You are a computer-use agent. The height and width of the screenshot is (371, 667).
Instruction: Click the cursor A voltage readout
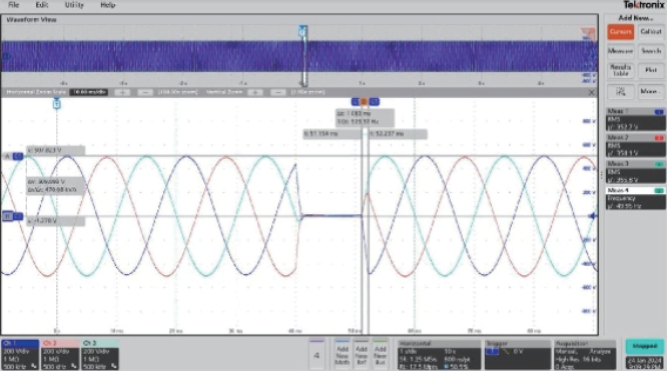coord(55,151)
